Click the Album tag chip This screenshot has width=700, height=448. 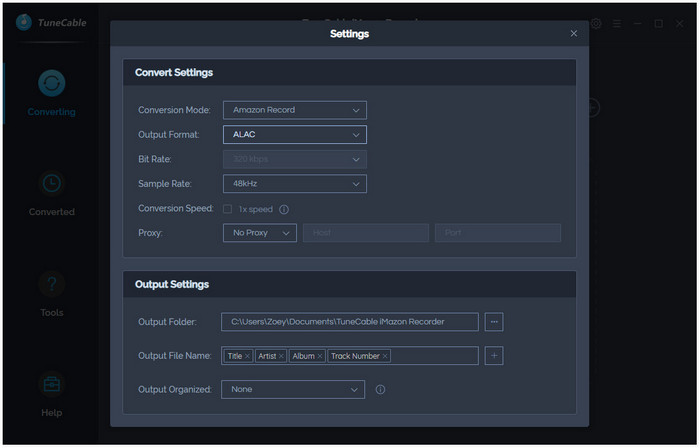click(x=307, y=356)
